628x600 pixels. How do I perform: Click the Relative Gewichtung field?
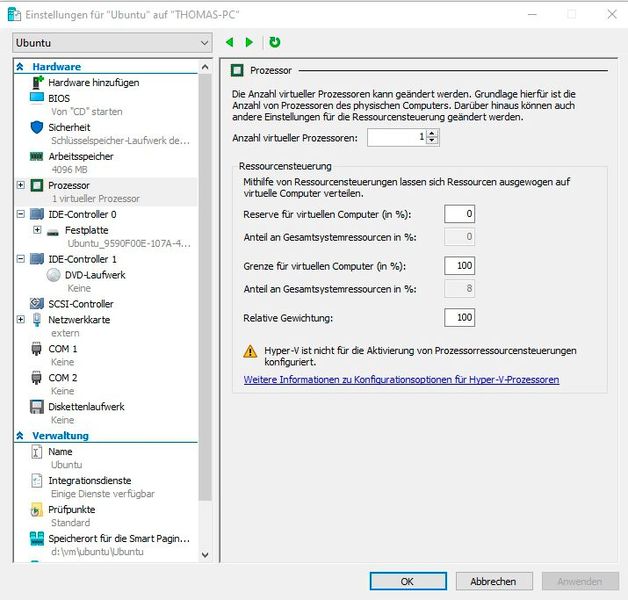[x=459, y=318]
